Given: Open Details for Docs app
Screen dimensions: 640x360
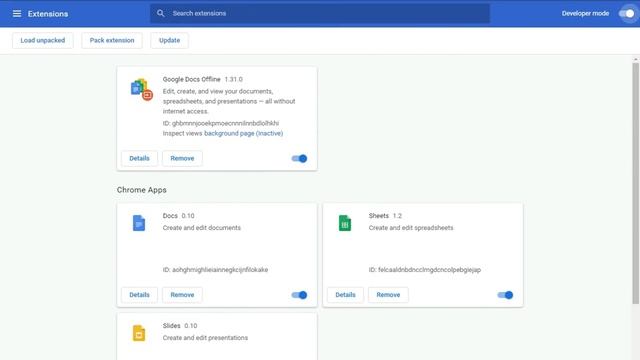Looking at the screenshot, I should click(139, 295).
